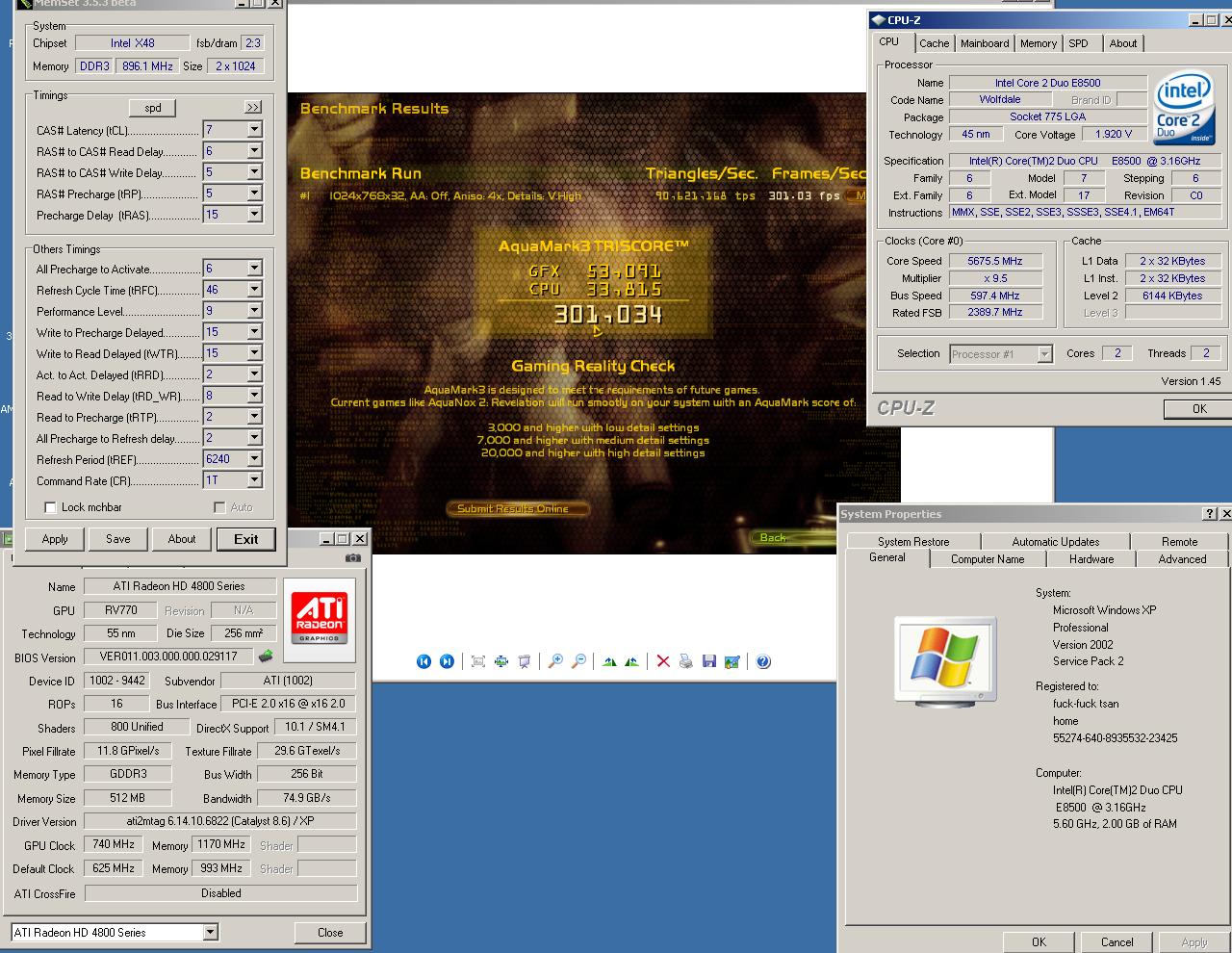Go to next image in viewer toolbar
This screenshot has height=953, width=1232.
click(x=447, y=661)
